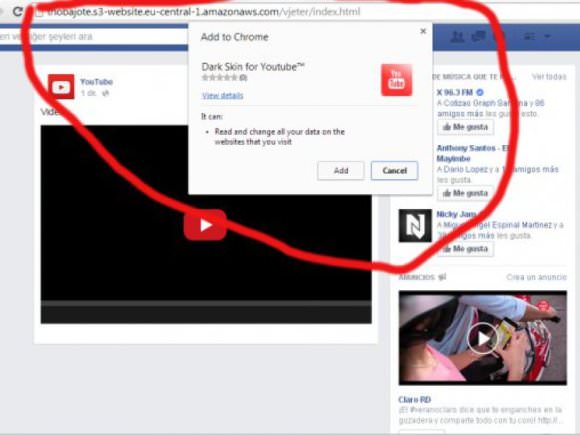Click the Nicky Jam profile thumbnail
580x435 pixels.
click(x=415, y=226)
